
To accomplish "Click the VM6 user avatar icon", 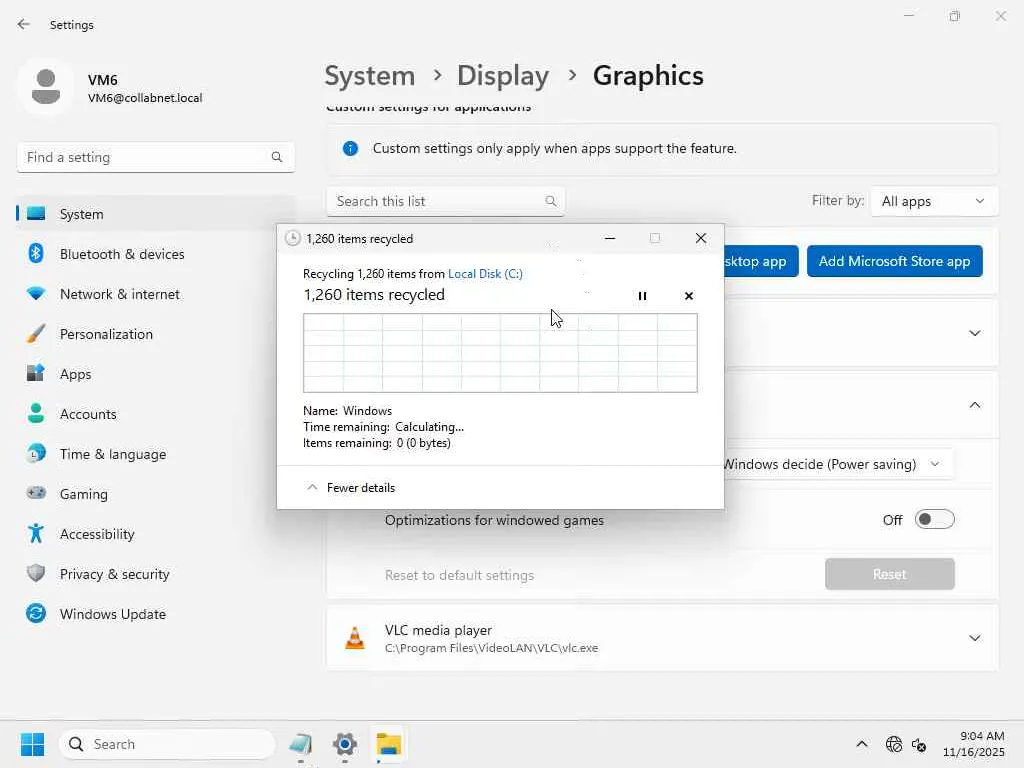I will [46, 88].
